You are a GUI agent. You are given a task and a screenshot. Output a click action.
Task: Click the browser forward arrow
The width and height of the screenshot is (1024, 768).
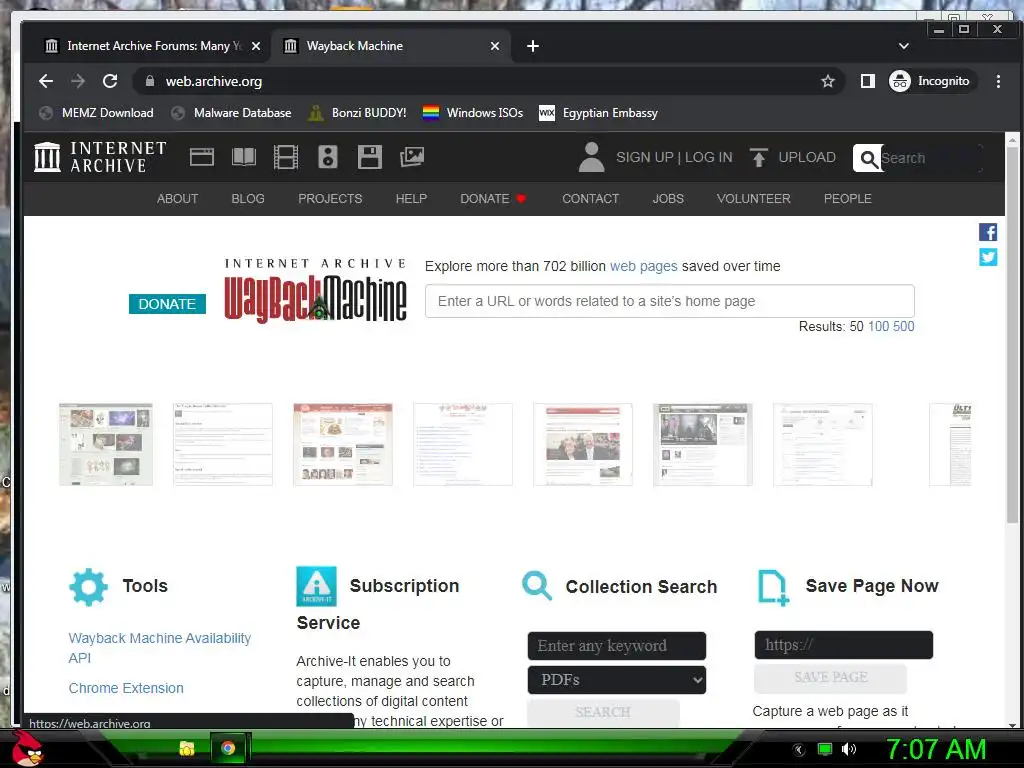pyautogui.click(x=78, y=81)
